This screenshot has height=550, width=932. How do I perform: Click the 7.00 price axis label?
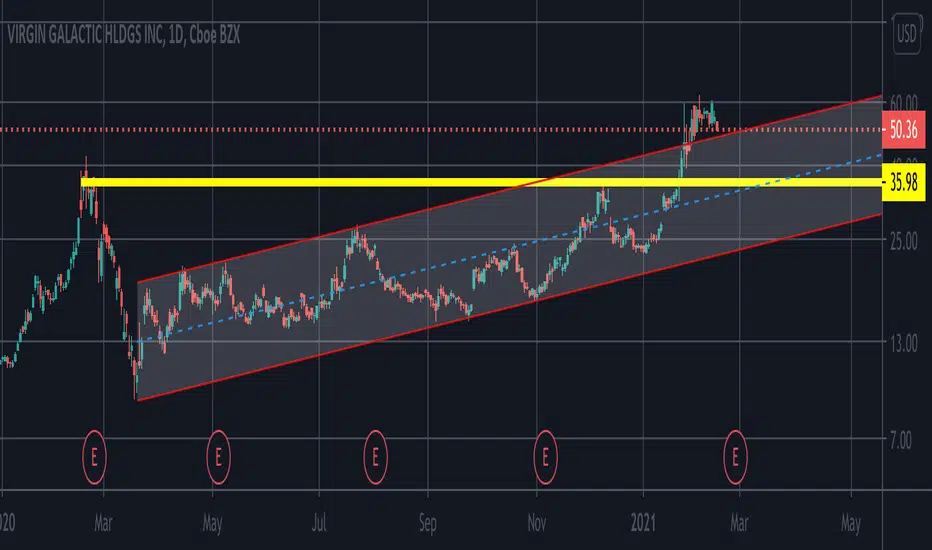point(900,441)
